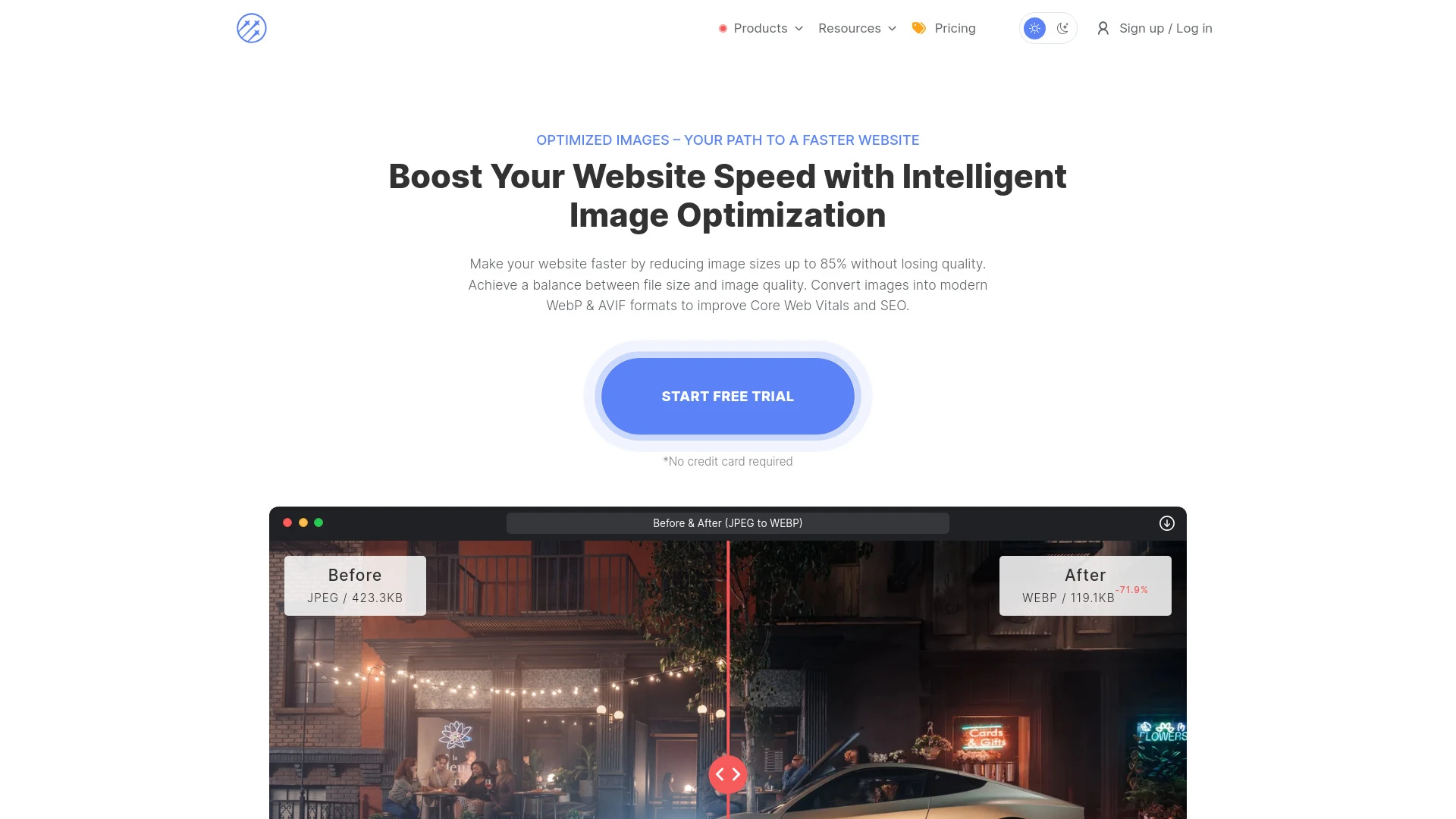Viewport: 1456px width, 819px height.
Task: Expand the Products dropdown menu
Action: (x=760, y=28)
